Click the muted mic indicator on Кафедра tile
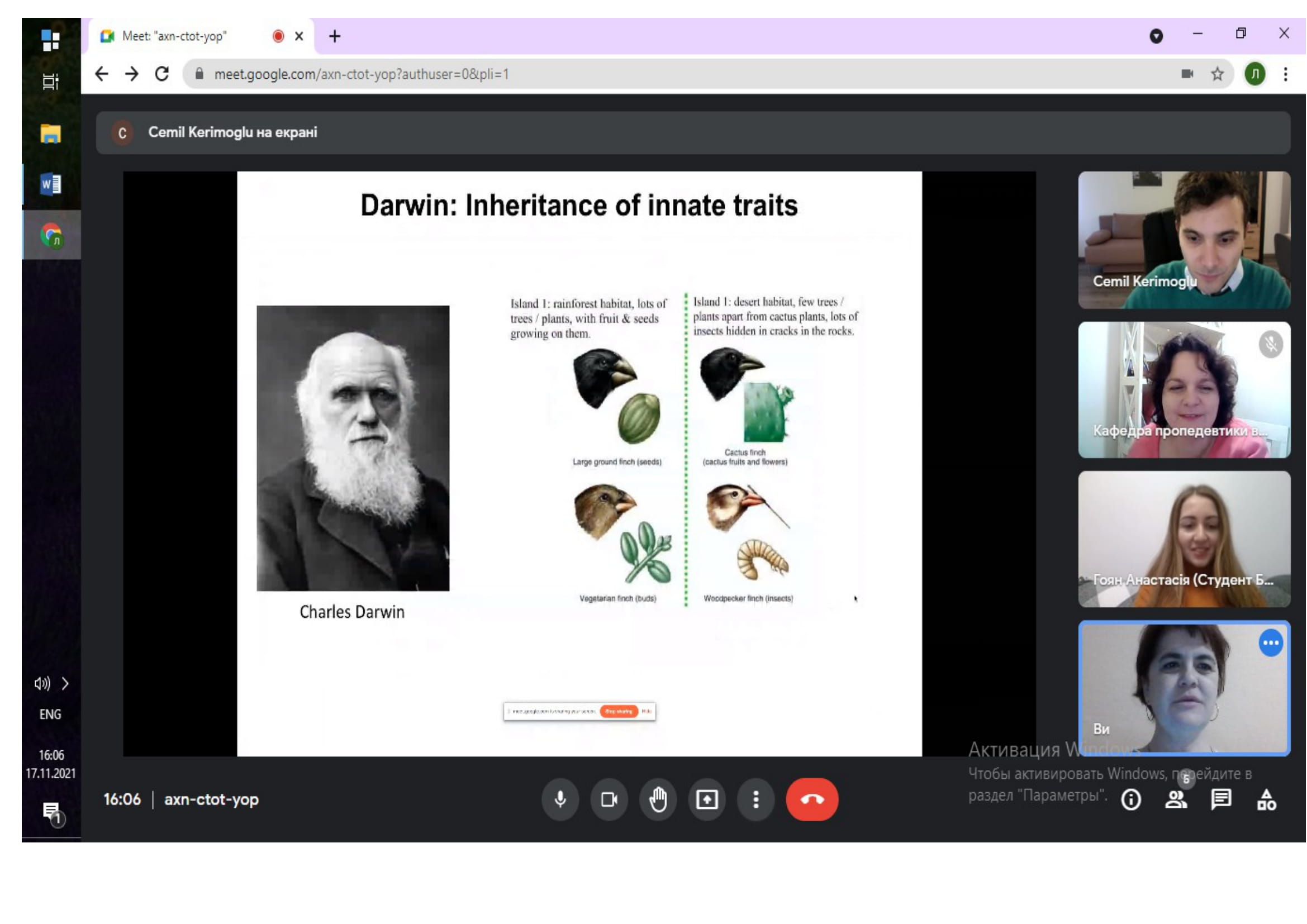Viewport: 1307px width, 924px height. click(1271, 344)
